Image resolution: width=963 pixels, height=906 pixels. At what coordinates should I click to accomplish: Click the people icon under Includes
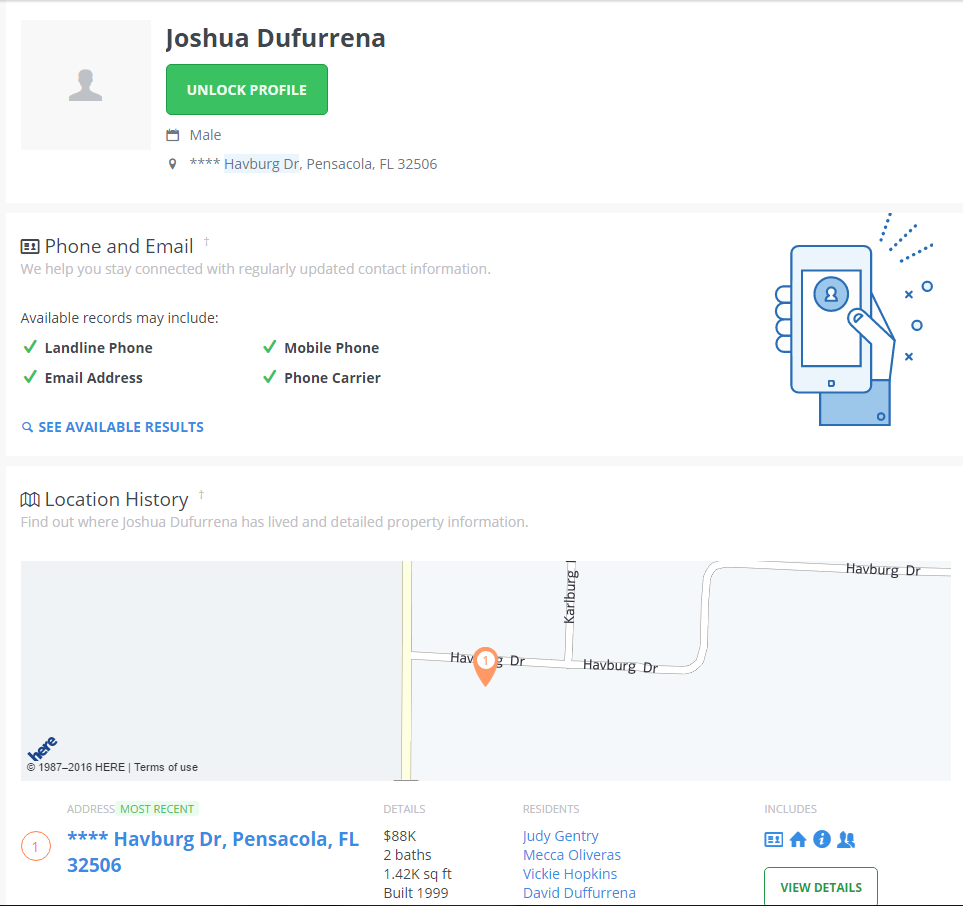pos(846,839)
